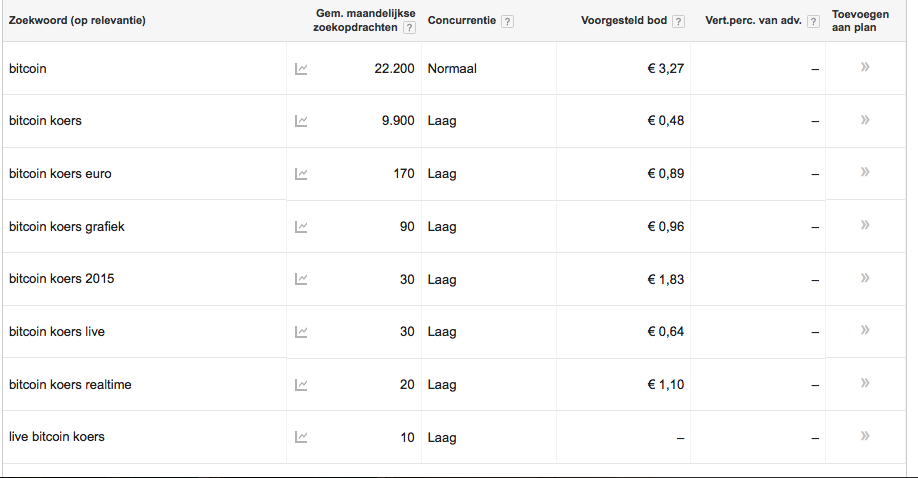Add bitcoin koers realtime to plan
The height and width of the screenshot is (478, 918).
tap(865, 383)
